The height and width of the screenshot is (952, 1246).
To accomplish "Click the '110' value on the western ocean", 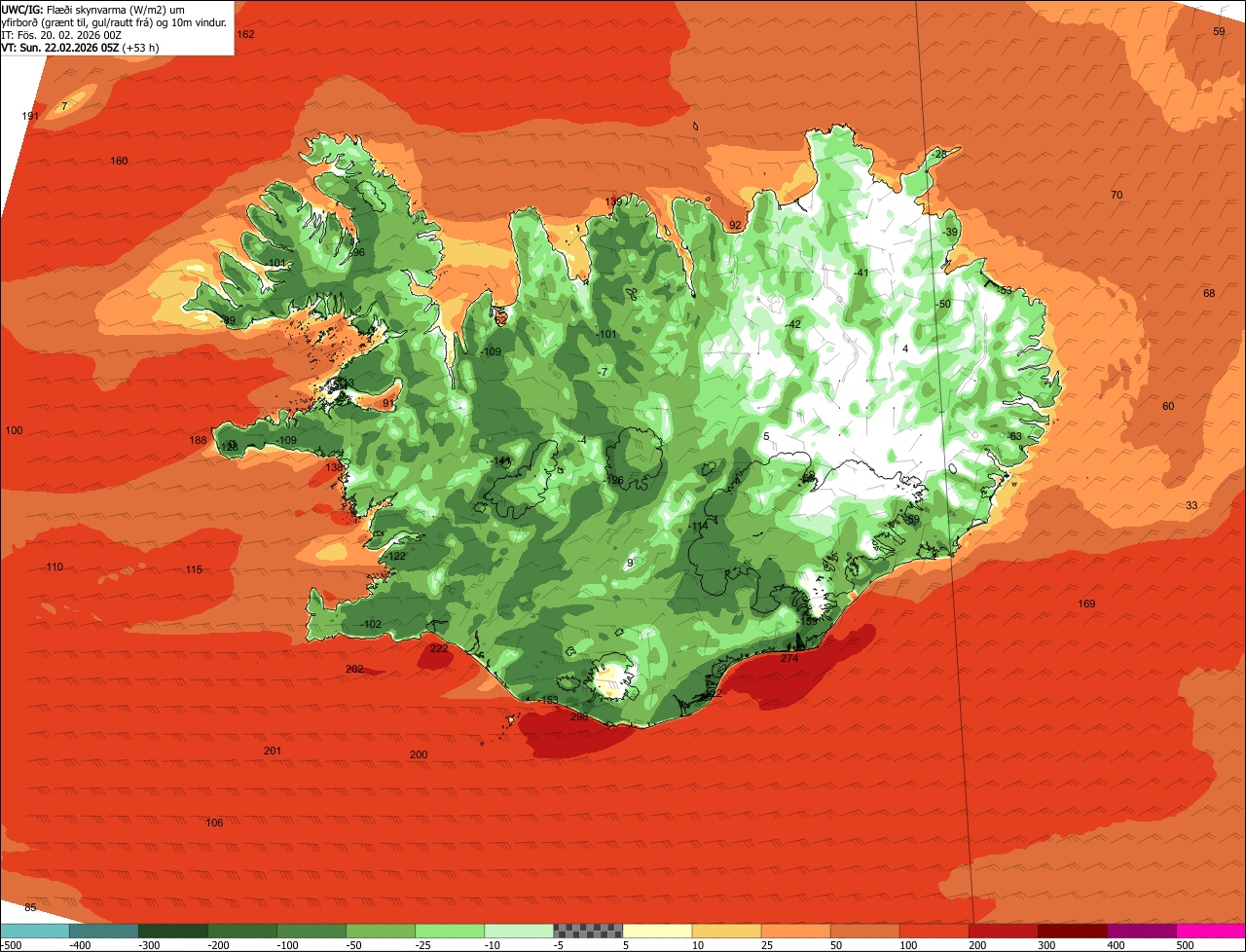I will 54,567.
